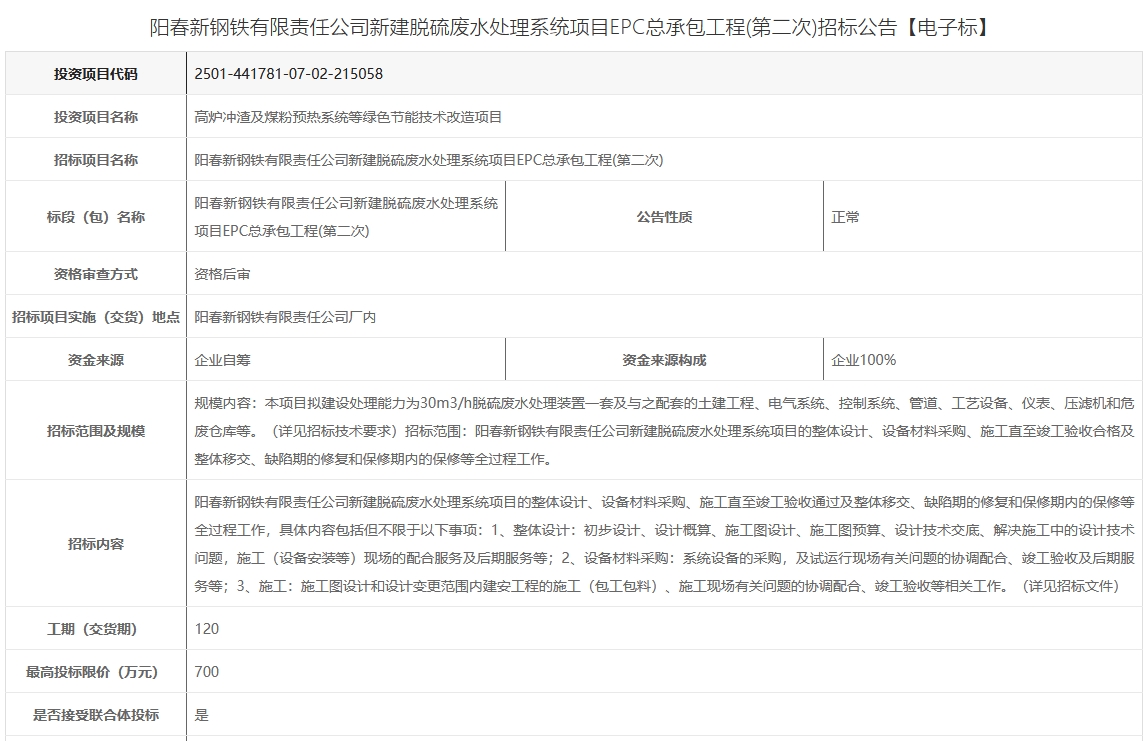Screen dimensions: 1148x741
Task: Click the paragraph starting 规模内容：本项目拟建设
Action: [x=664, y=431]
